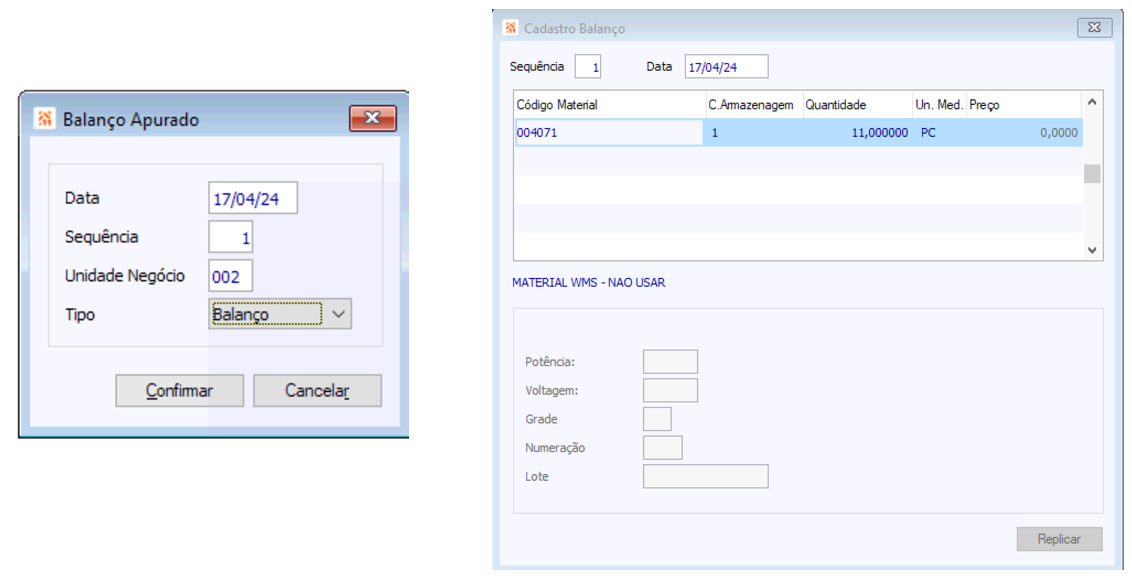Click the PC unit cell
This screenshot has width=1132, height=578.
939,133
